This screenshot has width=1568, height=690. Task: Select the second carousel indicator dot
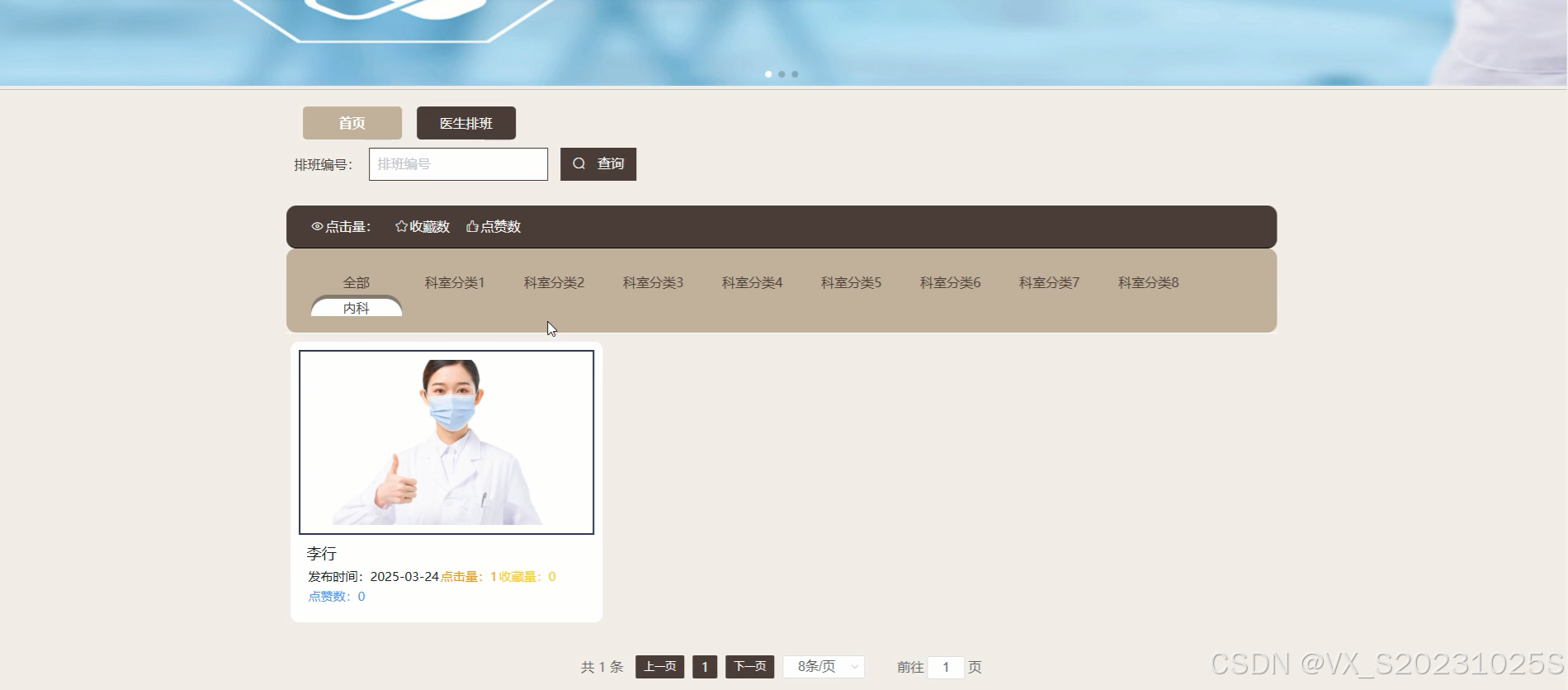click(x=782, y=74)
